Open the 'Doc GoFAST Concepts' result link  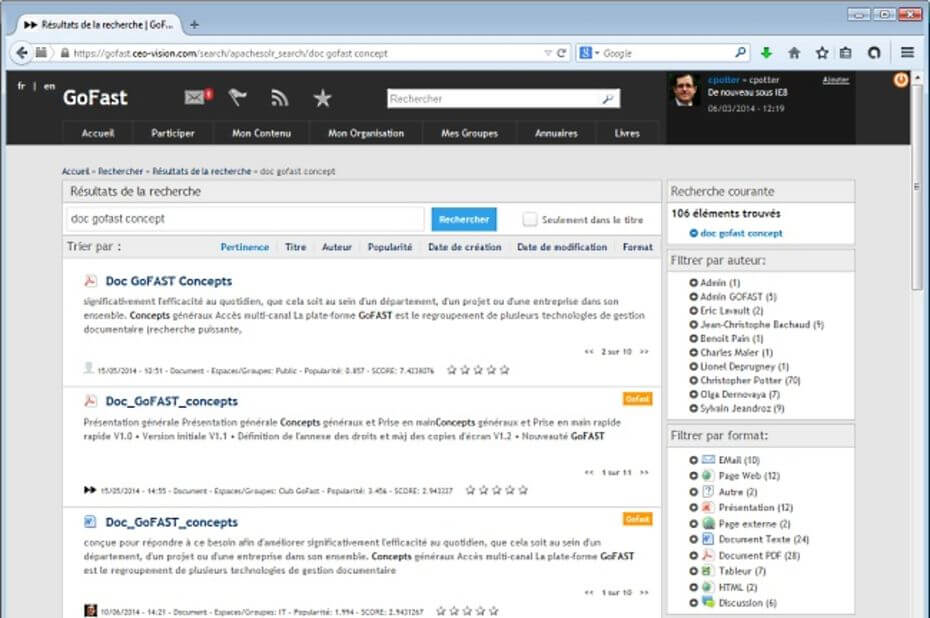pos(168,281)
